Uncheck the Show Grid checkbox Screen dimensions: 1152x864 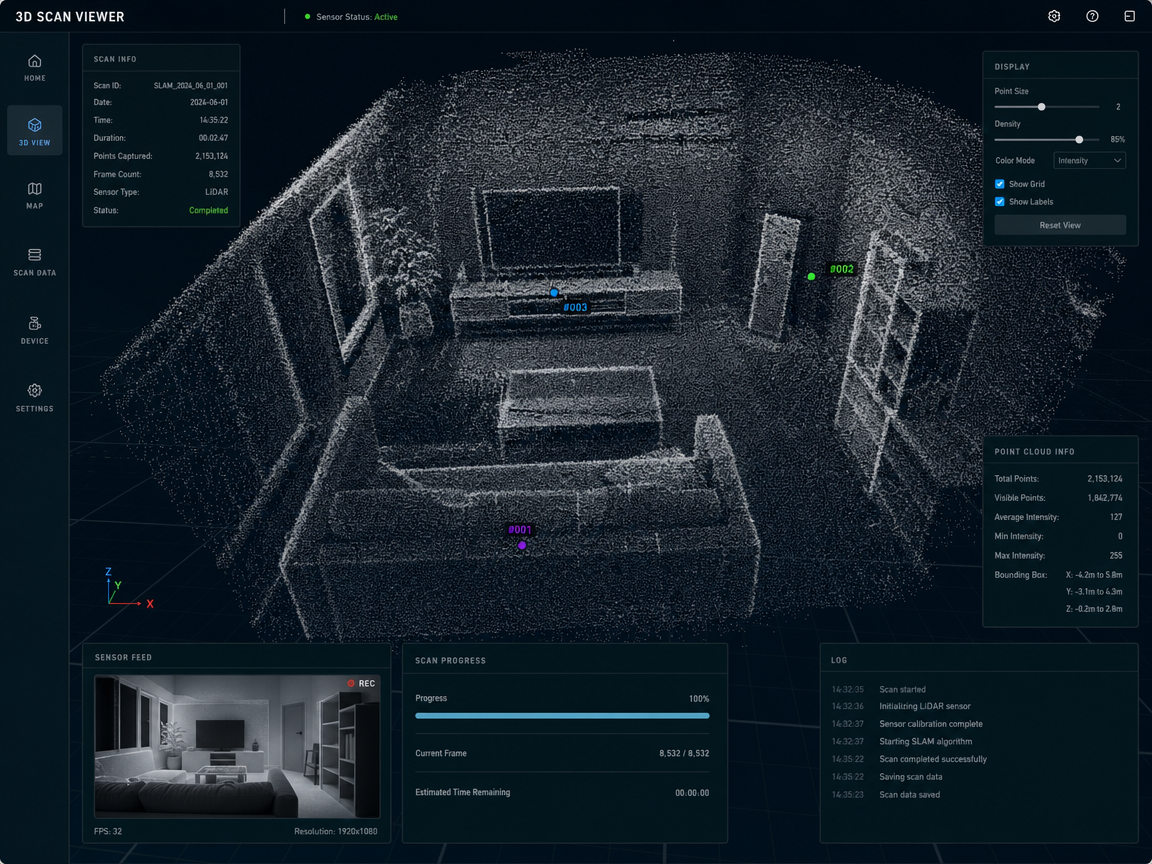point(999,184)
